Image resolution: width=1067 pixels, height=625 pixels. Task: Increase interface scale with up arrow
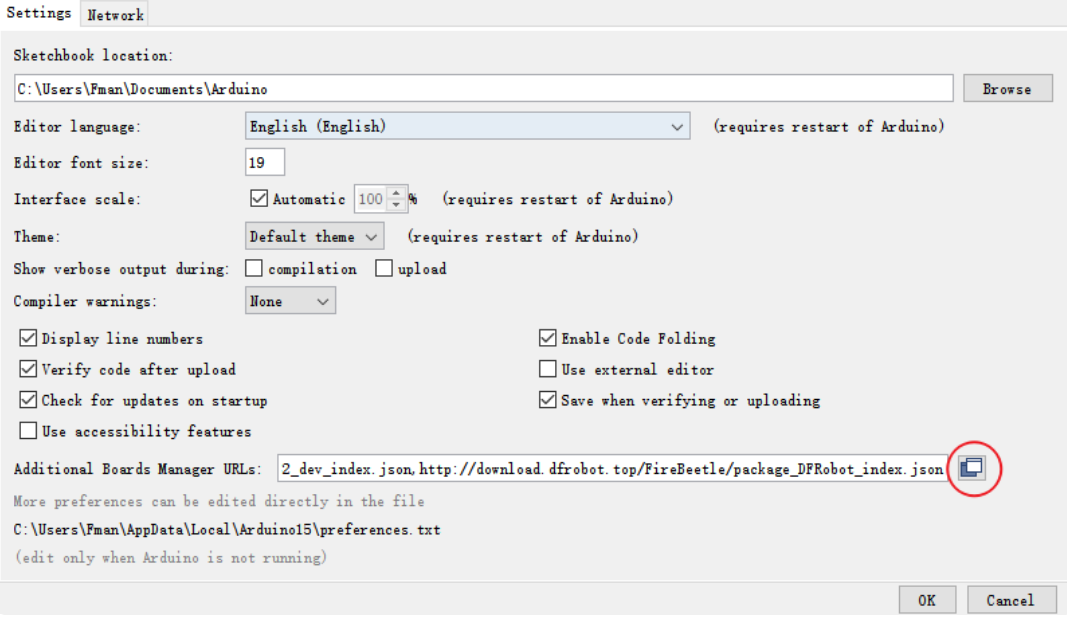396,193
